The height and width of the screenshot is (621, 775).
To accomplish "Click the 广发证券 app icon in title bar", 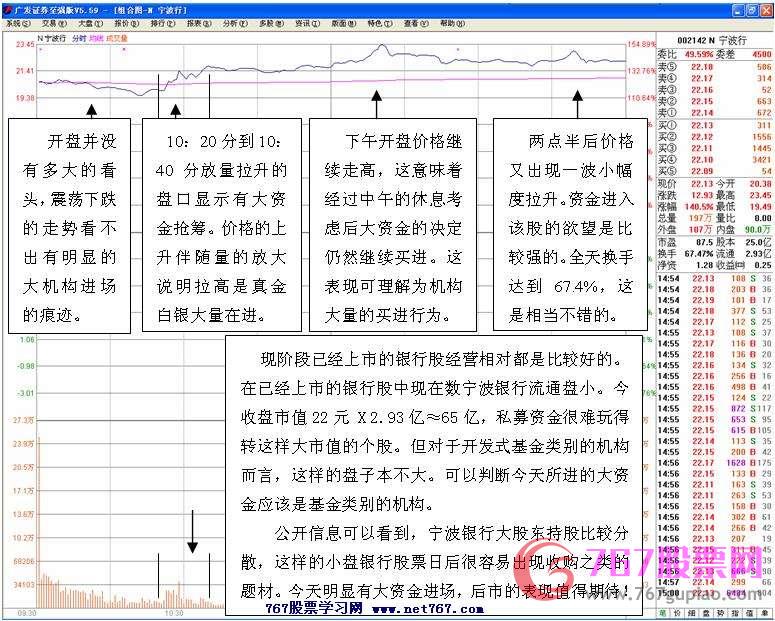I will point(7,10).
